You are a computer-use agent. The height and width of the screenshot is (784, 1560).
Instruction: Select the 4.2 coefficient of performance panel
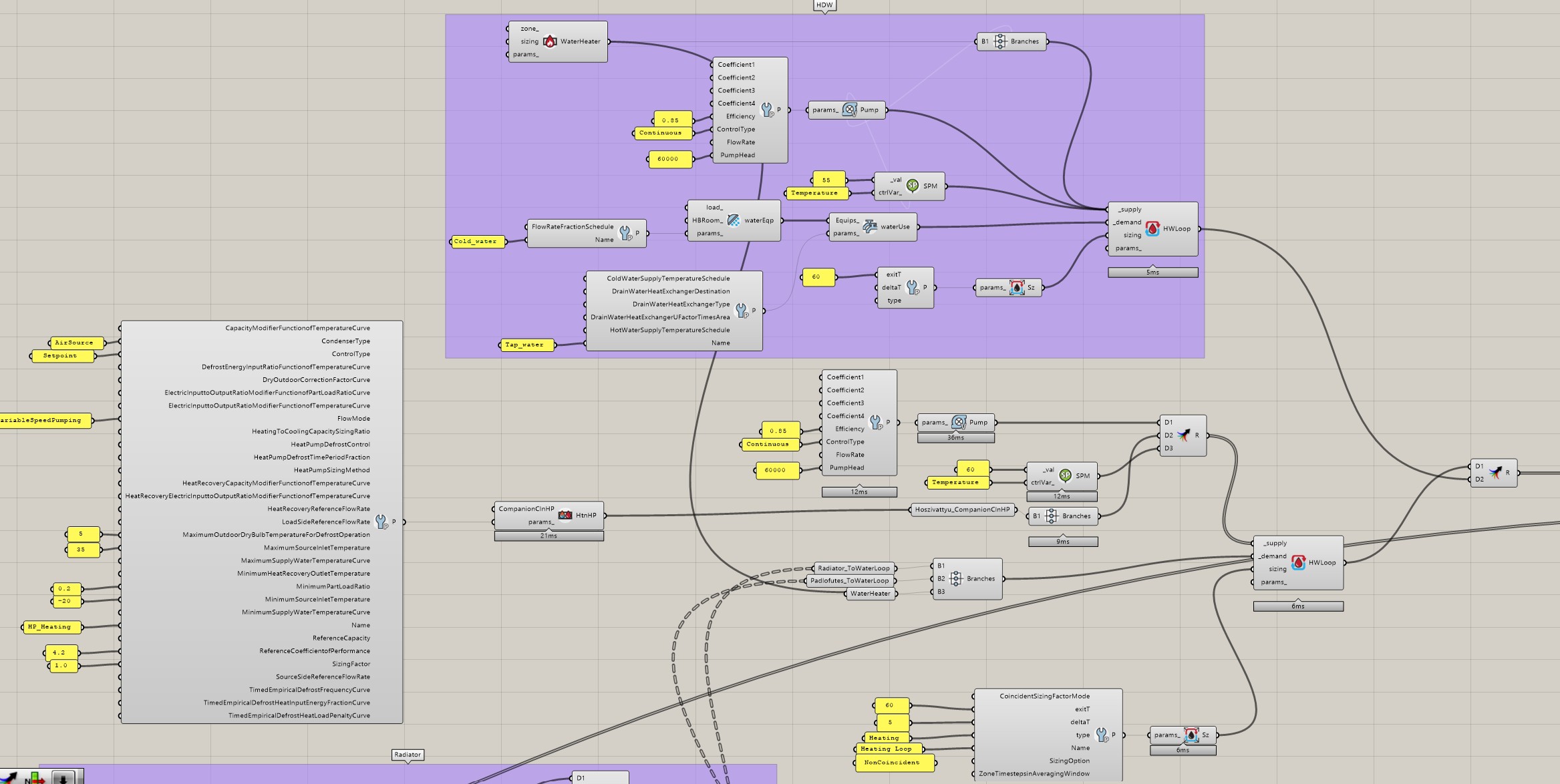tap(61, 652)
